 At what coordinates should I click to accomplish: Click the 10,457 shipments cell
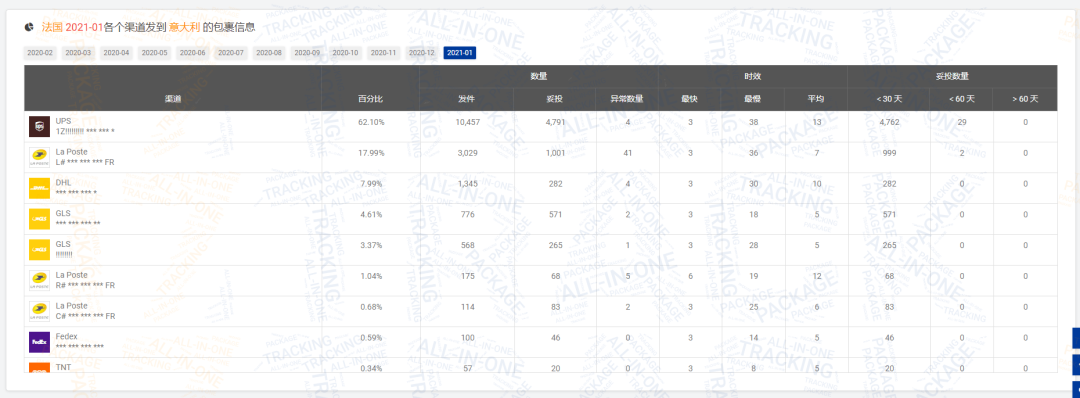pos(467,122)
